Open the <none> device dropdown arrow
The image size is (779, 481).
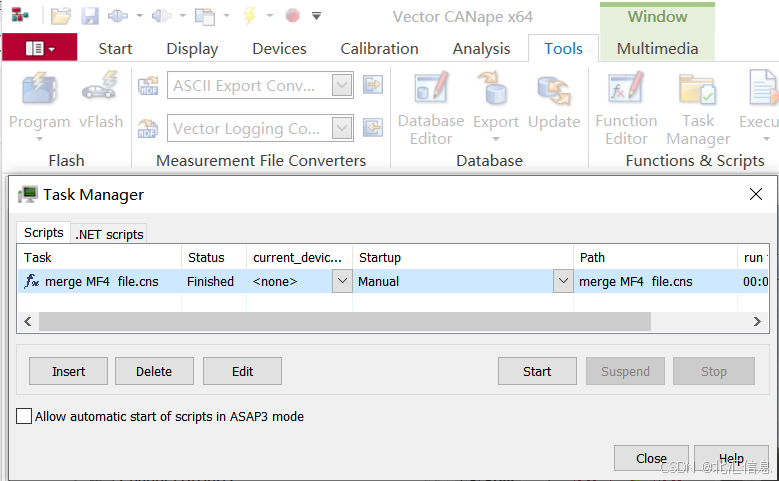342,281
